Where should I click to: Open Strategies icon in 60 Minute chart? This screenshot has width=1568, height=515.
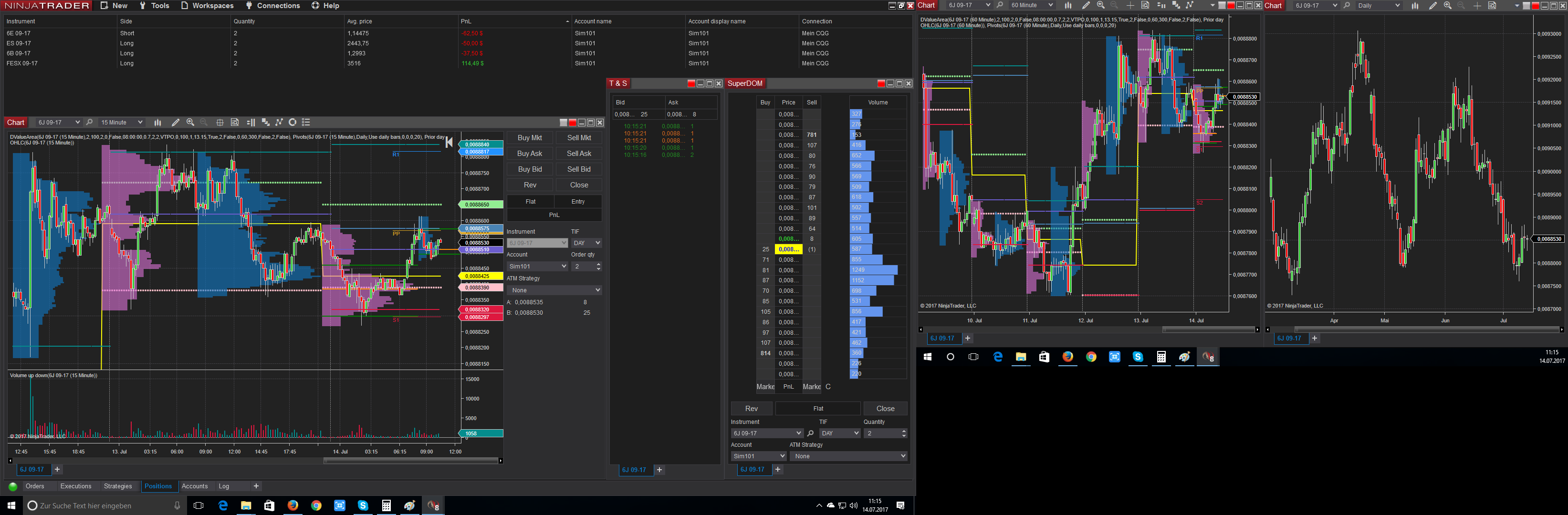click(x=1190, y=5)
